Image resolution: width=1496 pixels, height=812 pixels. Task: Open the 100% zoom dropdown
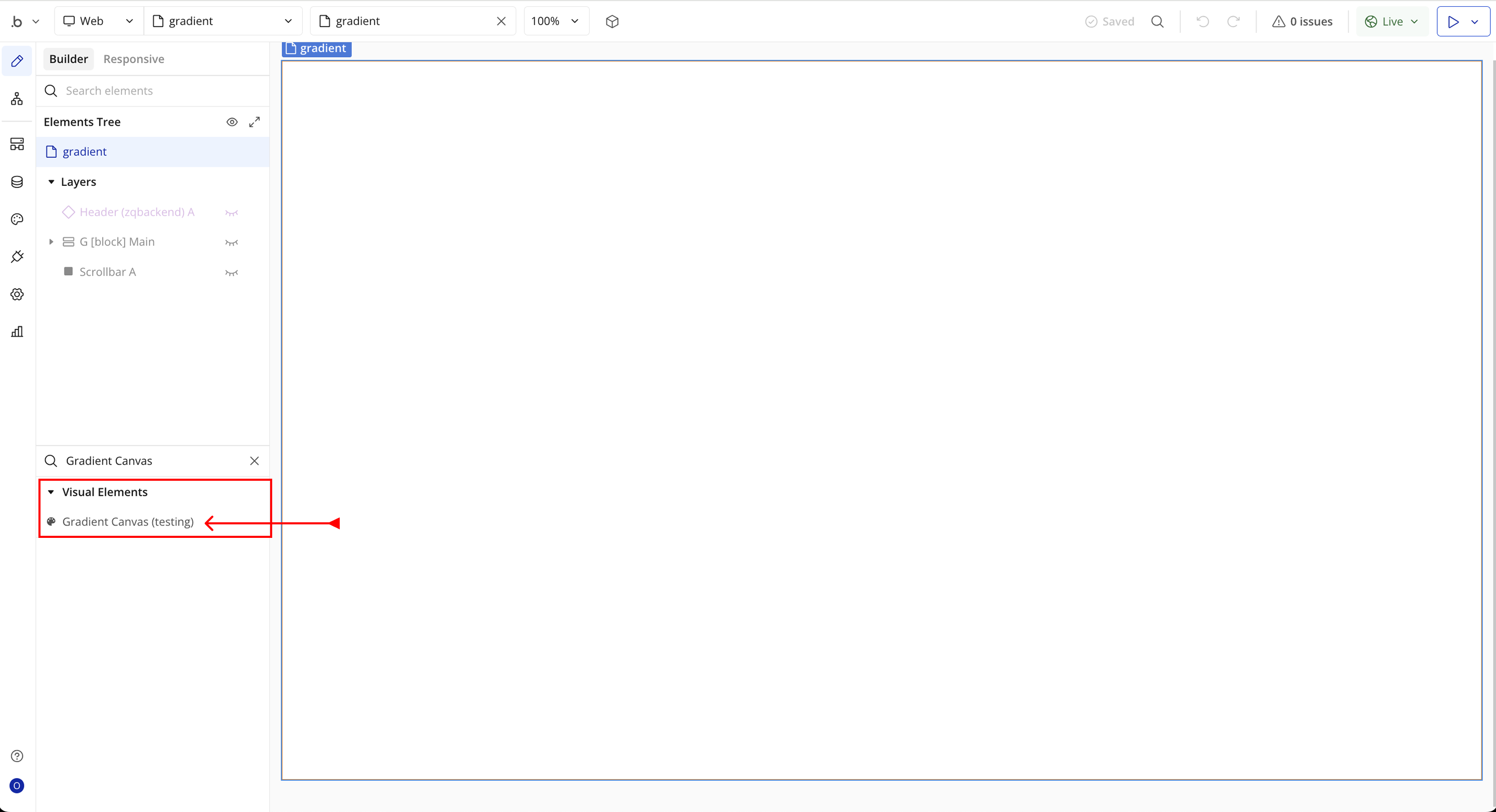click(x=556, y=21)
